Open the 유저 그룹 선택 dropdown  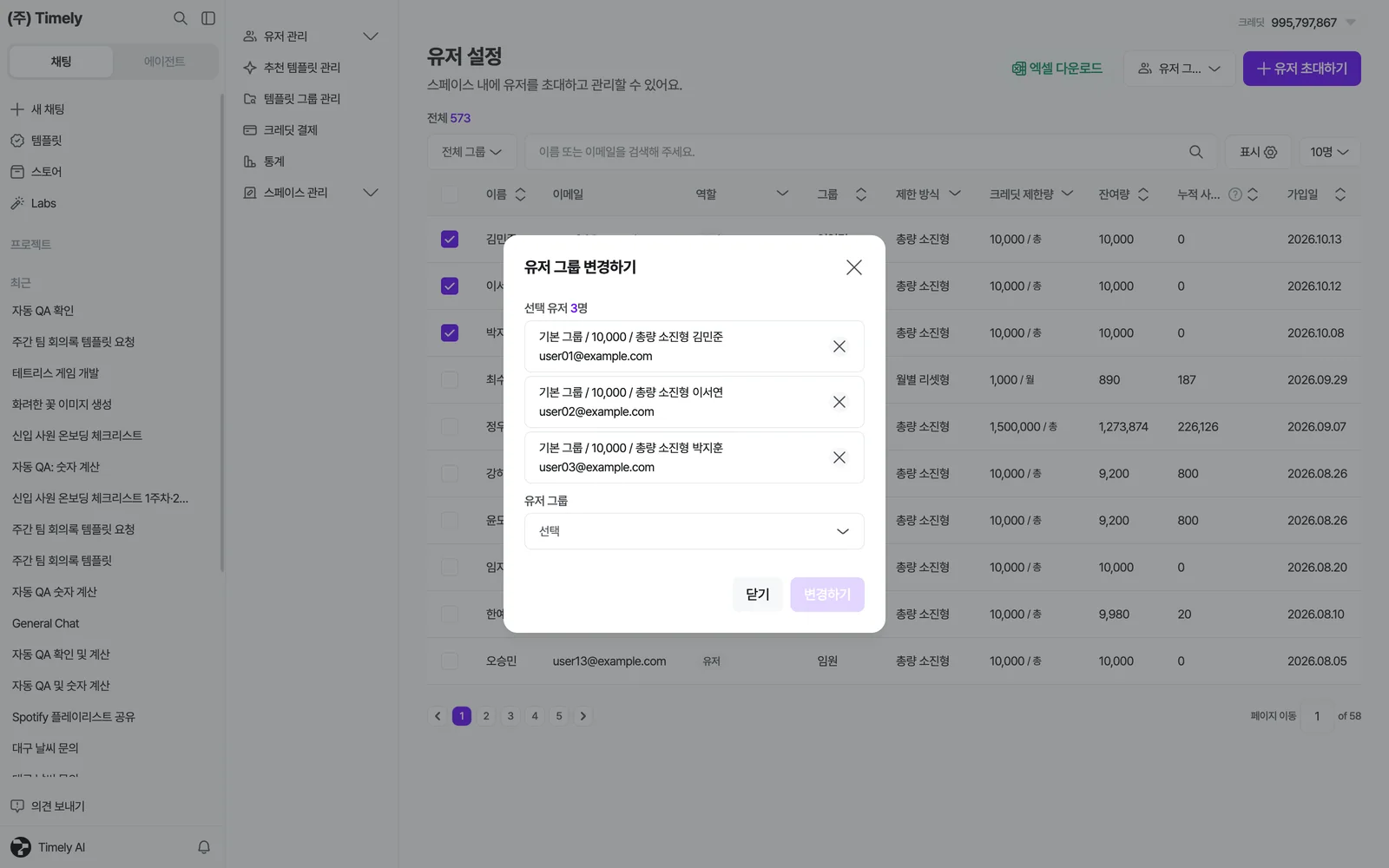coord(694,531)
